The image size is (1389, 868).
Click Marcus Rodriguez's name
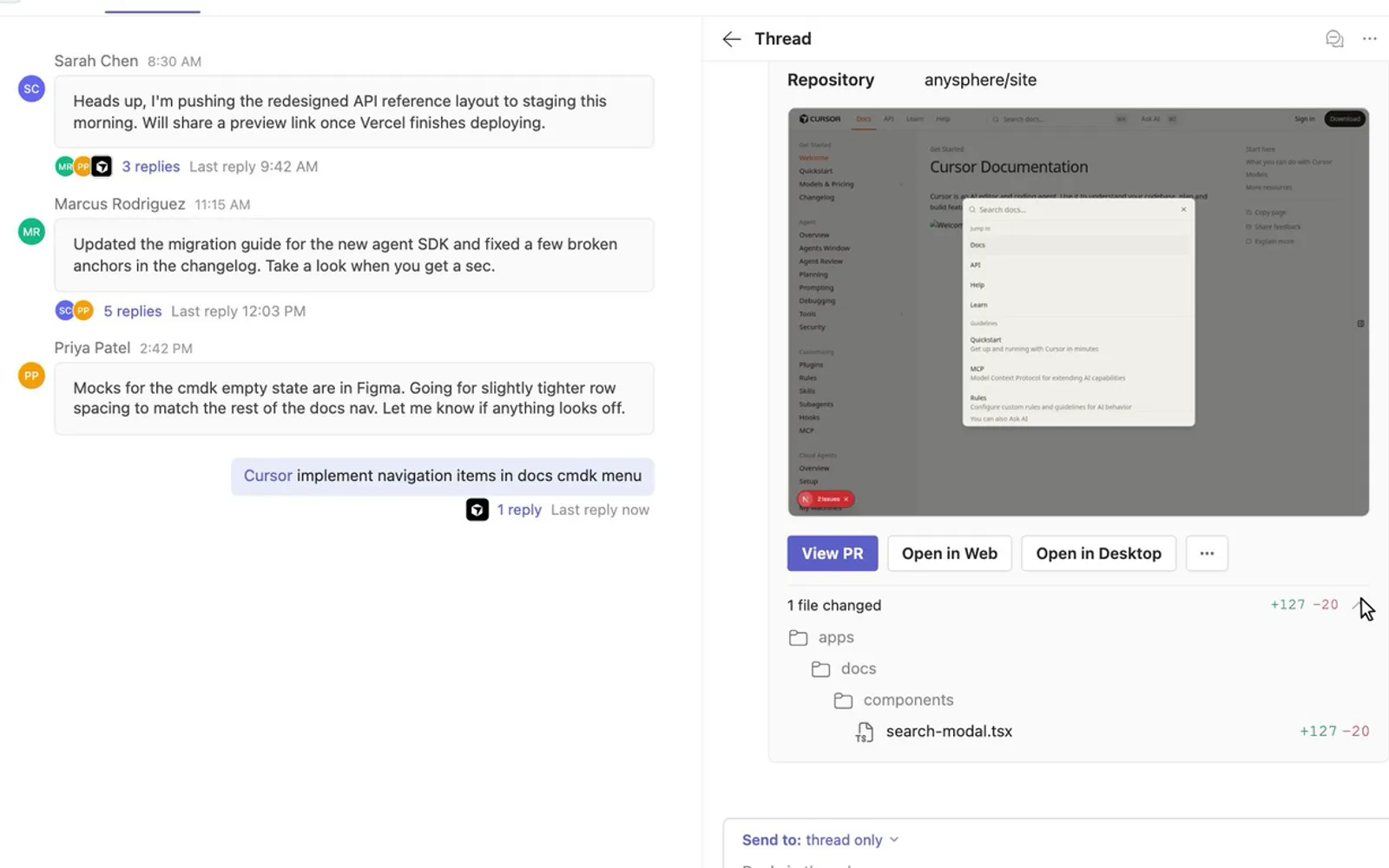tap(120, 204)
